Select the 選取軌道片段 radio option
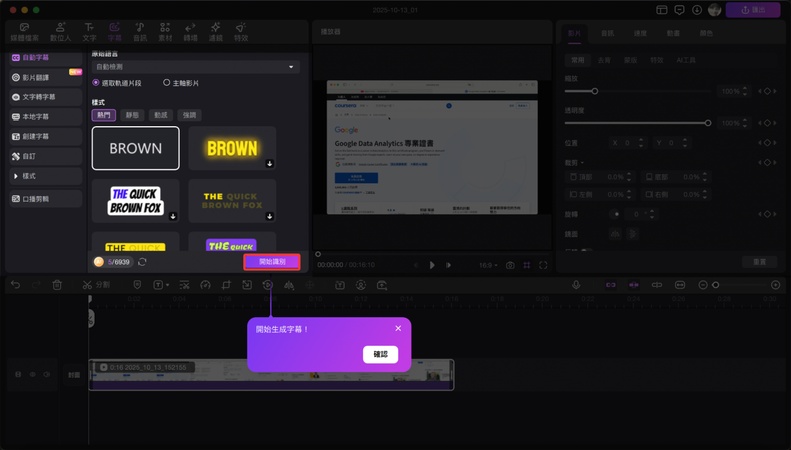Viewport: 791px width, 450px height. (x=97, y=83)
